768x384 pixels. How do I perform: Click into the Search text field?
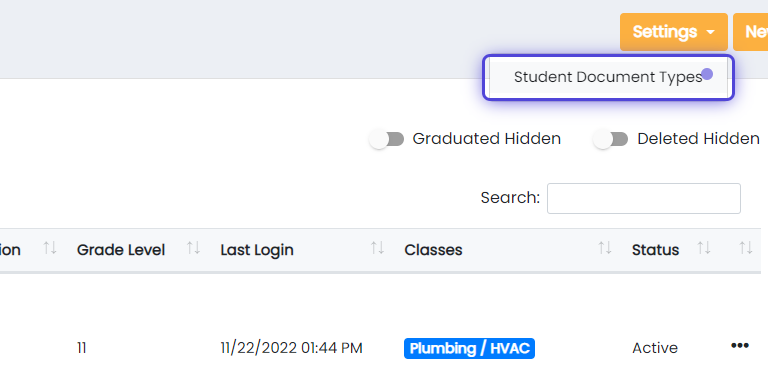(644, 198)
